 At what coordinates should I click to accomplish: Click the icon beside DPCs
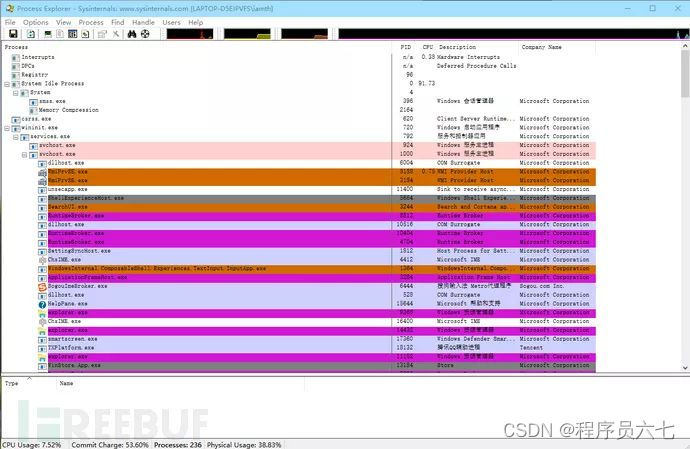16,66
